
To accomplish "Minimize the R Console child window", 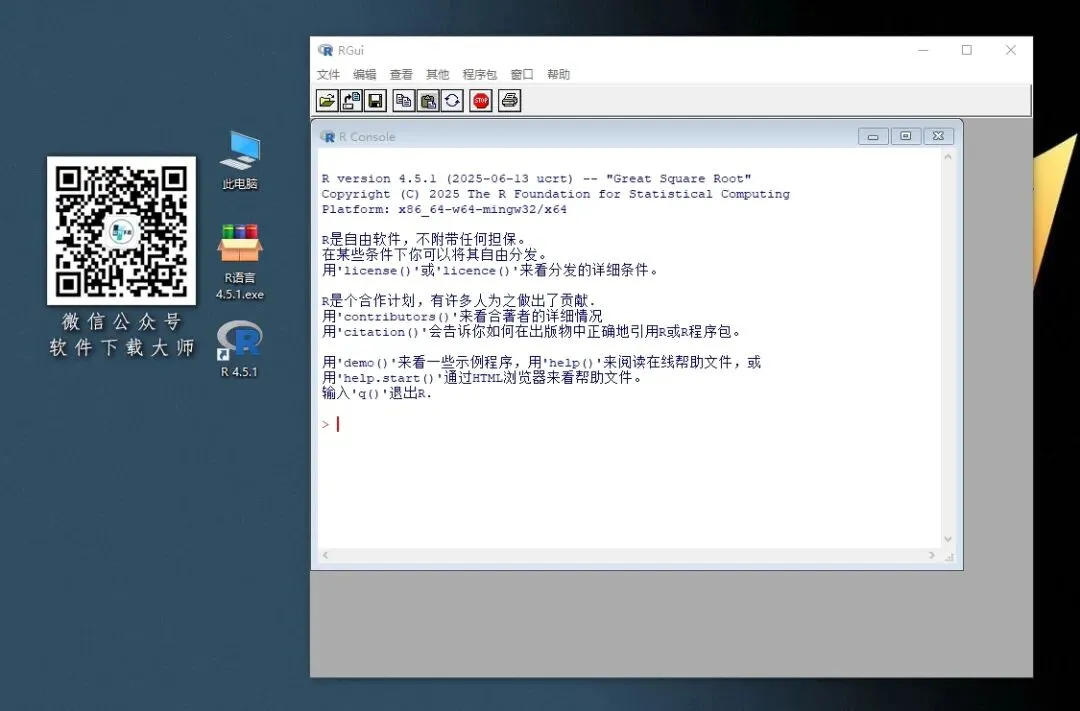I will (x=873, y=136).
